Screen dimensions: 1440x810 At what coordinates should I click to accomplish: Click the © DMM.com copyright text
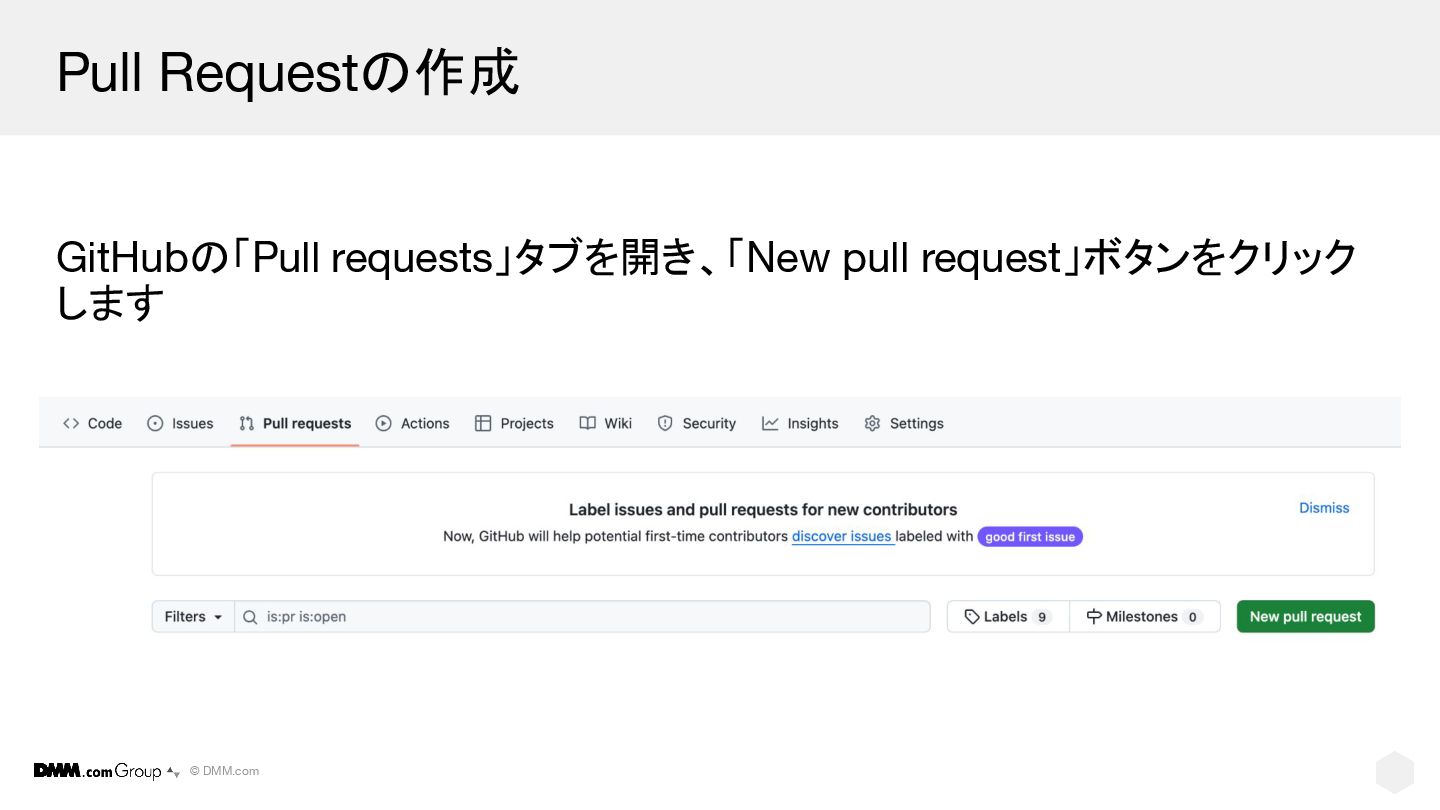(224, 771)
